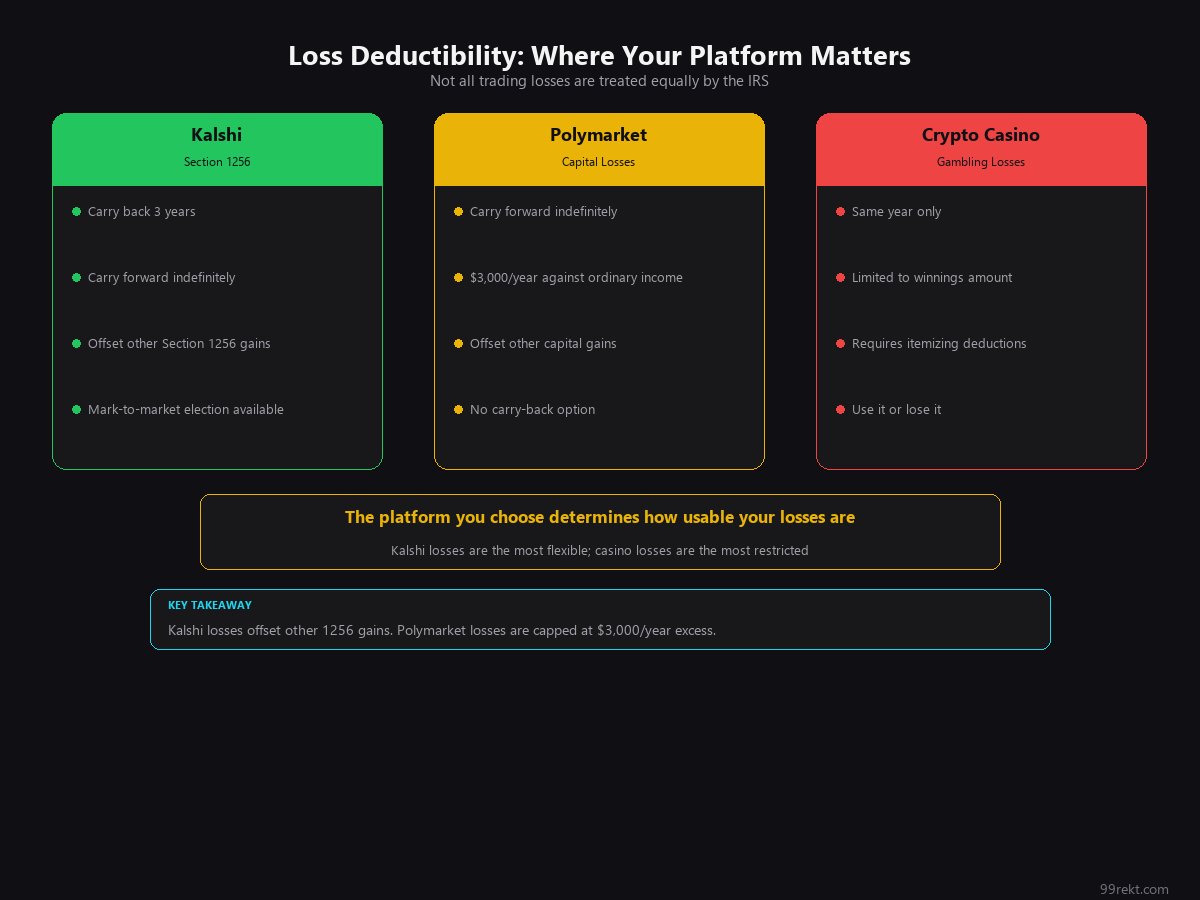Select the red dot next to Use it or lose it
This screenshot has height=900, width=1200.
(x=840, y=409)
